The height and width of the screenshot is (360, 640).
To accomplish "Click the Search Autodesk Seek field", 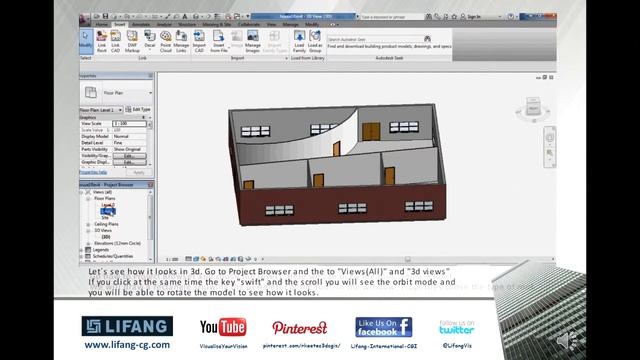I will pyautogui.click(x=375, y=39).
